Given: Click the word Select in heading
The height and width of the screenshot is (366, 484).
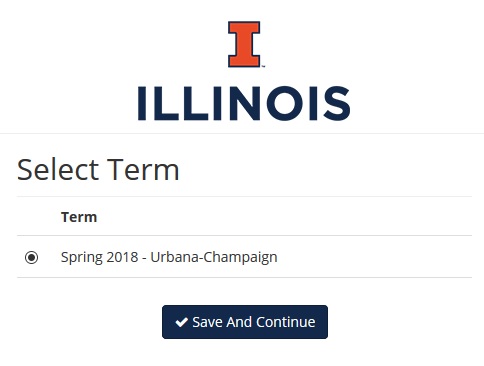Looking at the screenshot, I should pos(58,170).
